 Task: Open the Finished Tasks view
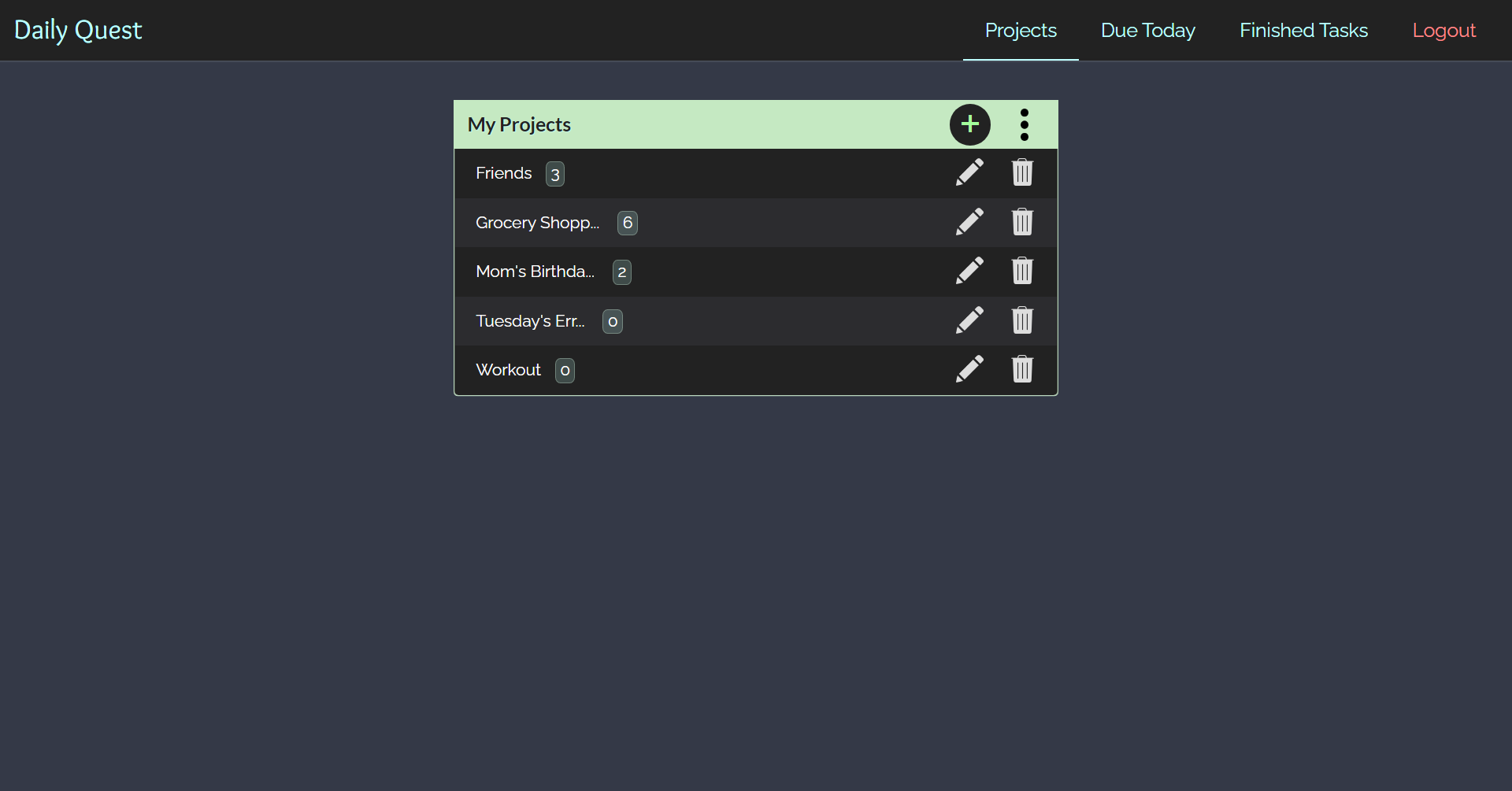[x=1303, y=30]
